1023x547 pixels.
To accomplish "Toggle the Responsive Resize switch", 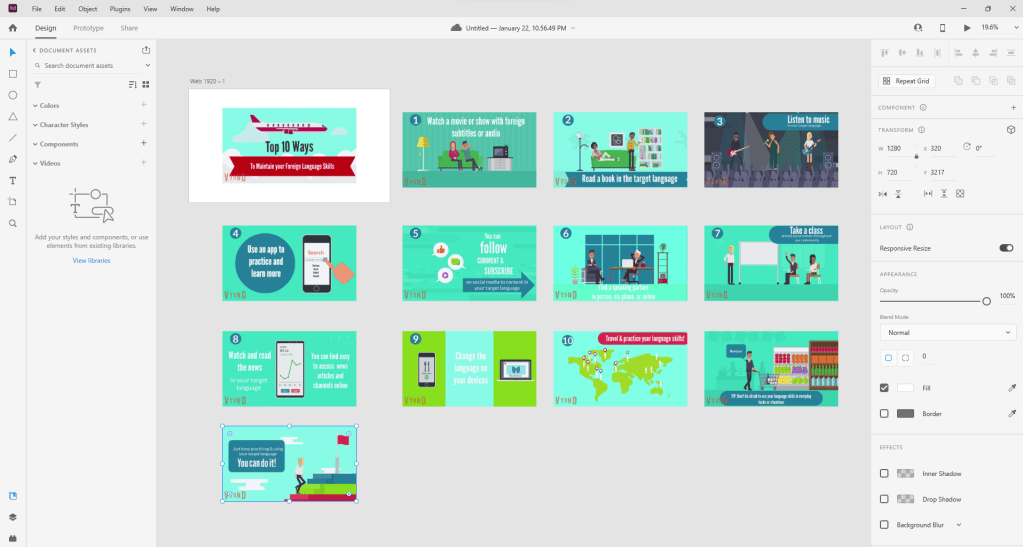I will (1005, 248).
